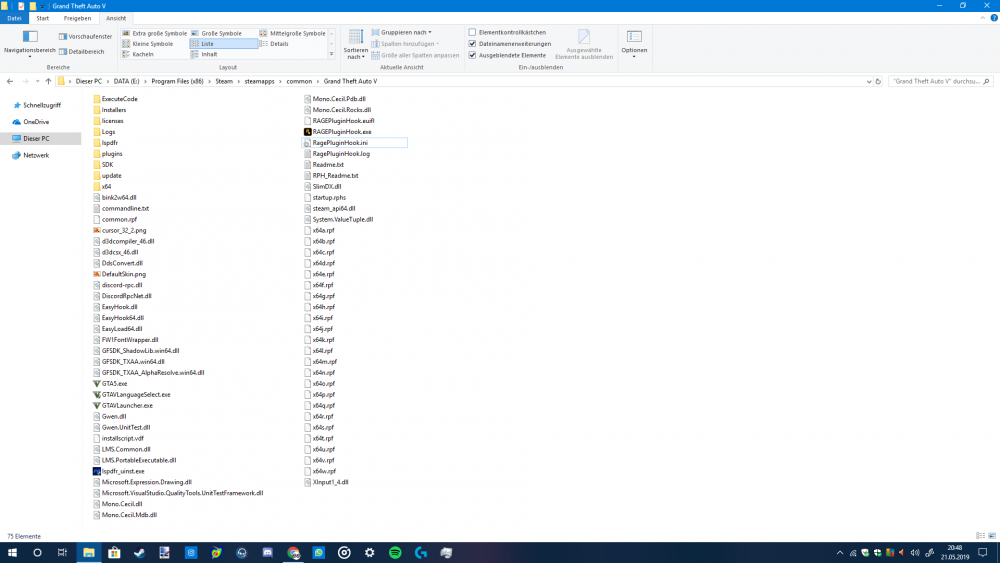
Task: Select the update folder
Action: (107, 176)
